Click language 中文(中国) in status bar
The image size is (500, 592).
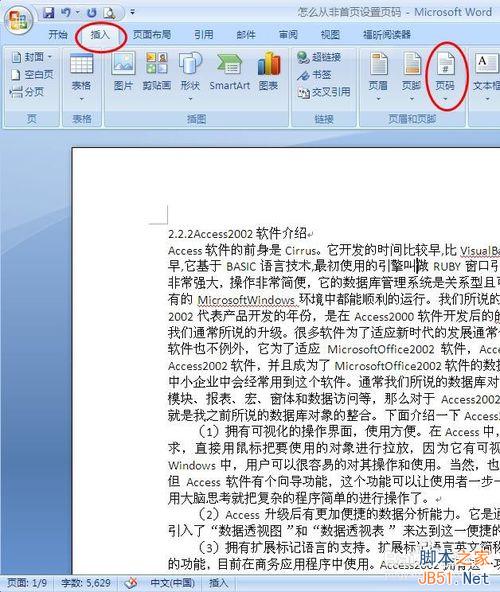173,583
